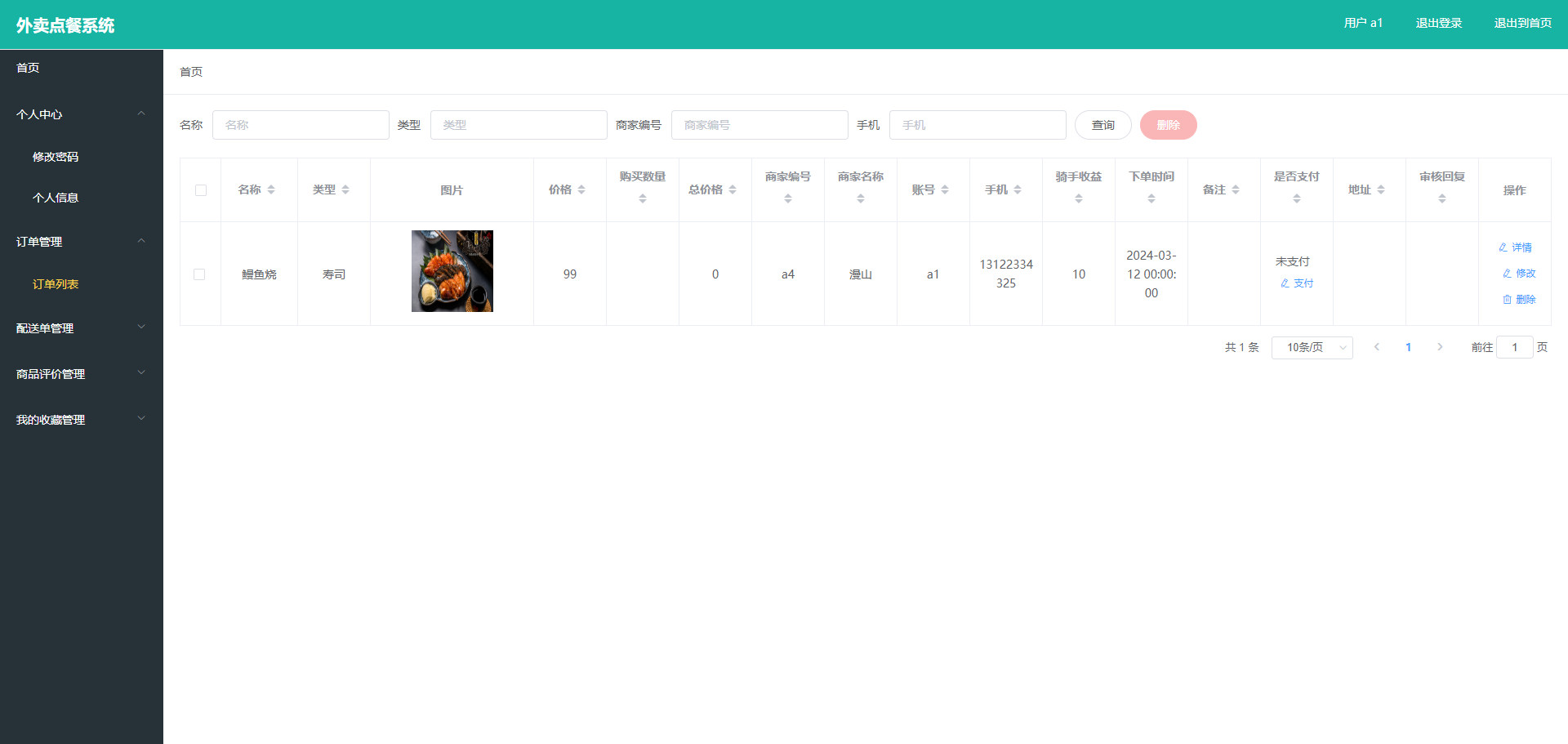Sort by 手机 column arrows
Screen dimensions: 1568x744
[1018, 190]
